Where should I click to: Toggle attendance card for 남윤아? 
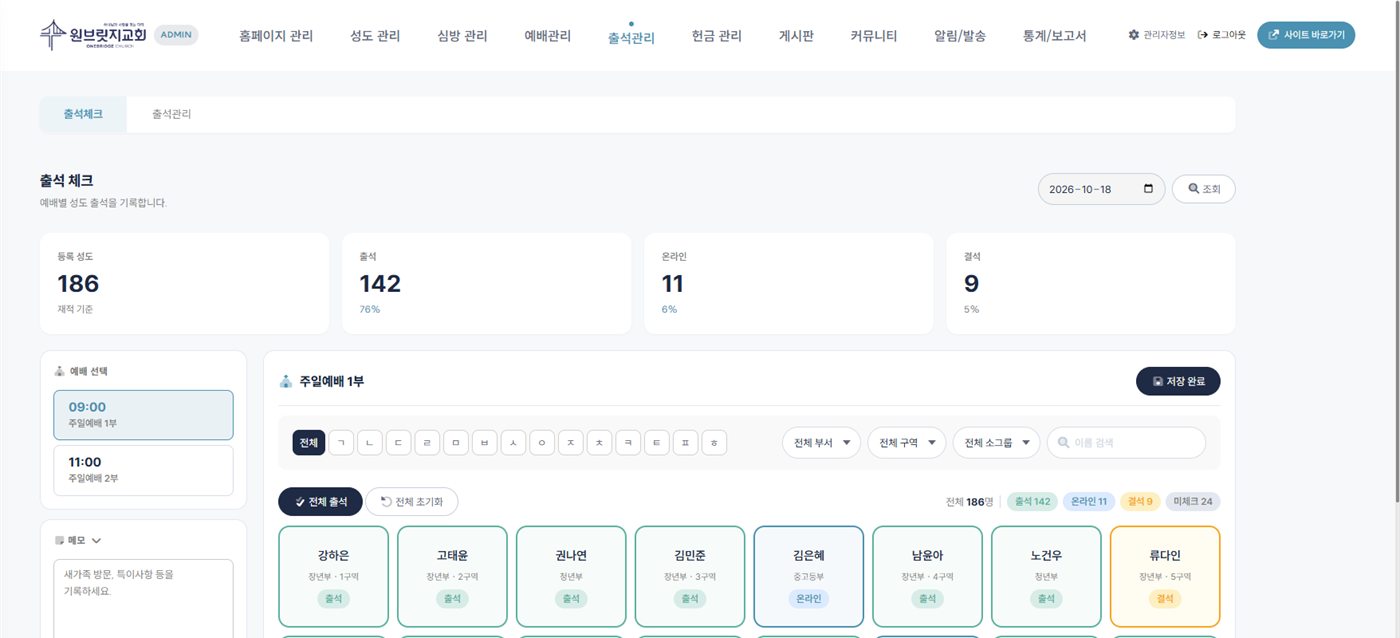[x=927, y=577]
